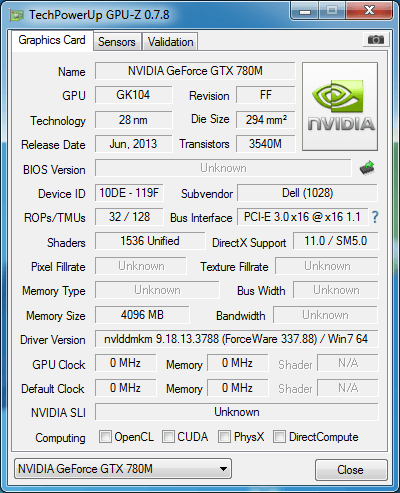Viewport: 400px width, 493px height.
Task: Click the Driver Version field nvlddmkm
Action: click(237, 339)
